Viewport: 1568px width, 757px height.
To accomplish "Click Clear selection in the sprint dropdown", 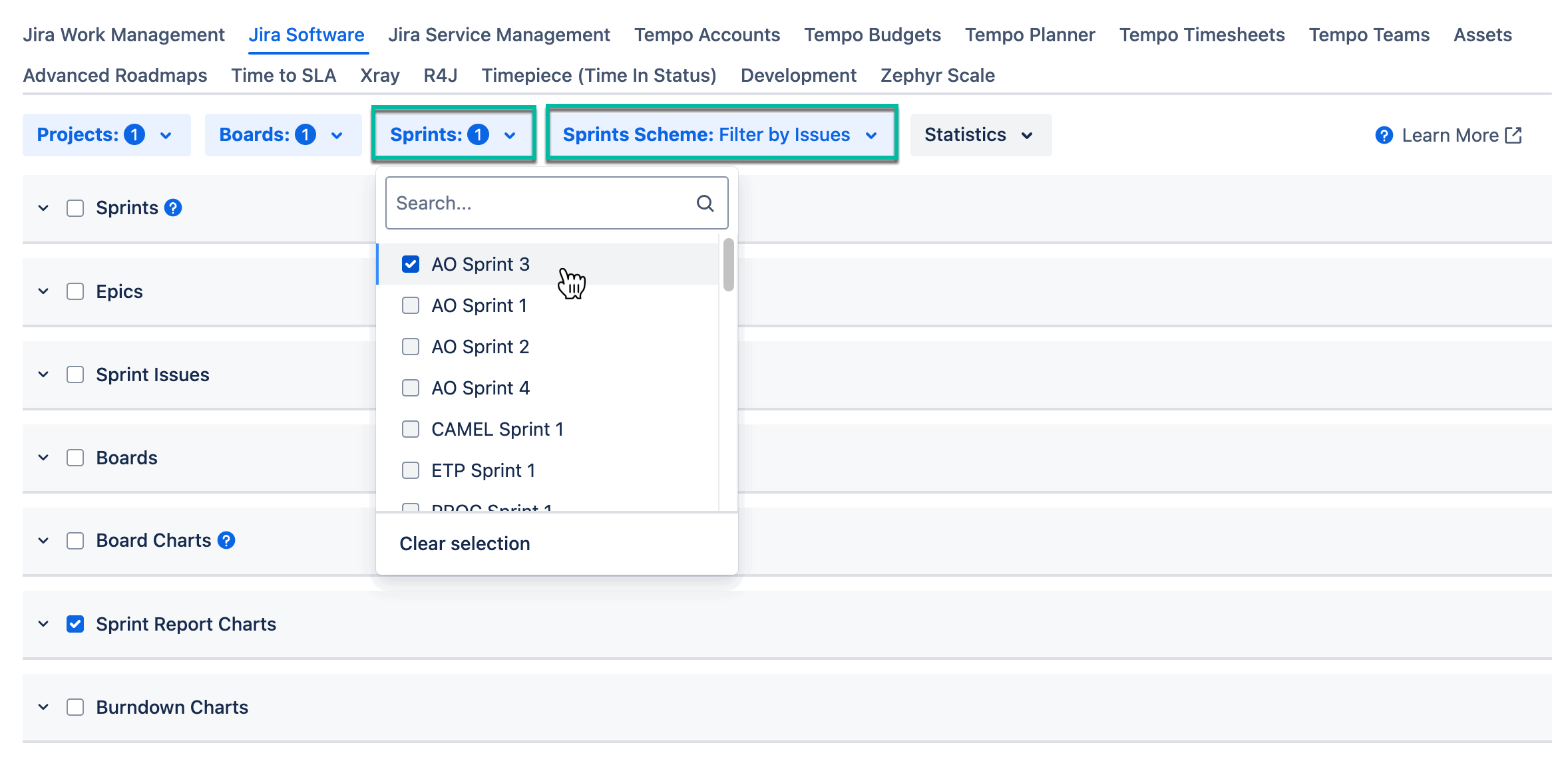I will 464,543.
